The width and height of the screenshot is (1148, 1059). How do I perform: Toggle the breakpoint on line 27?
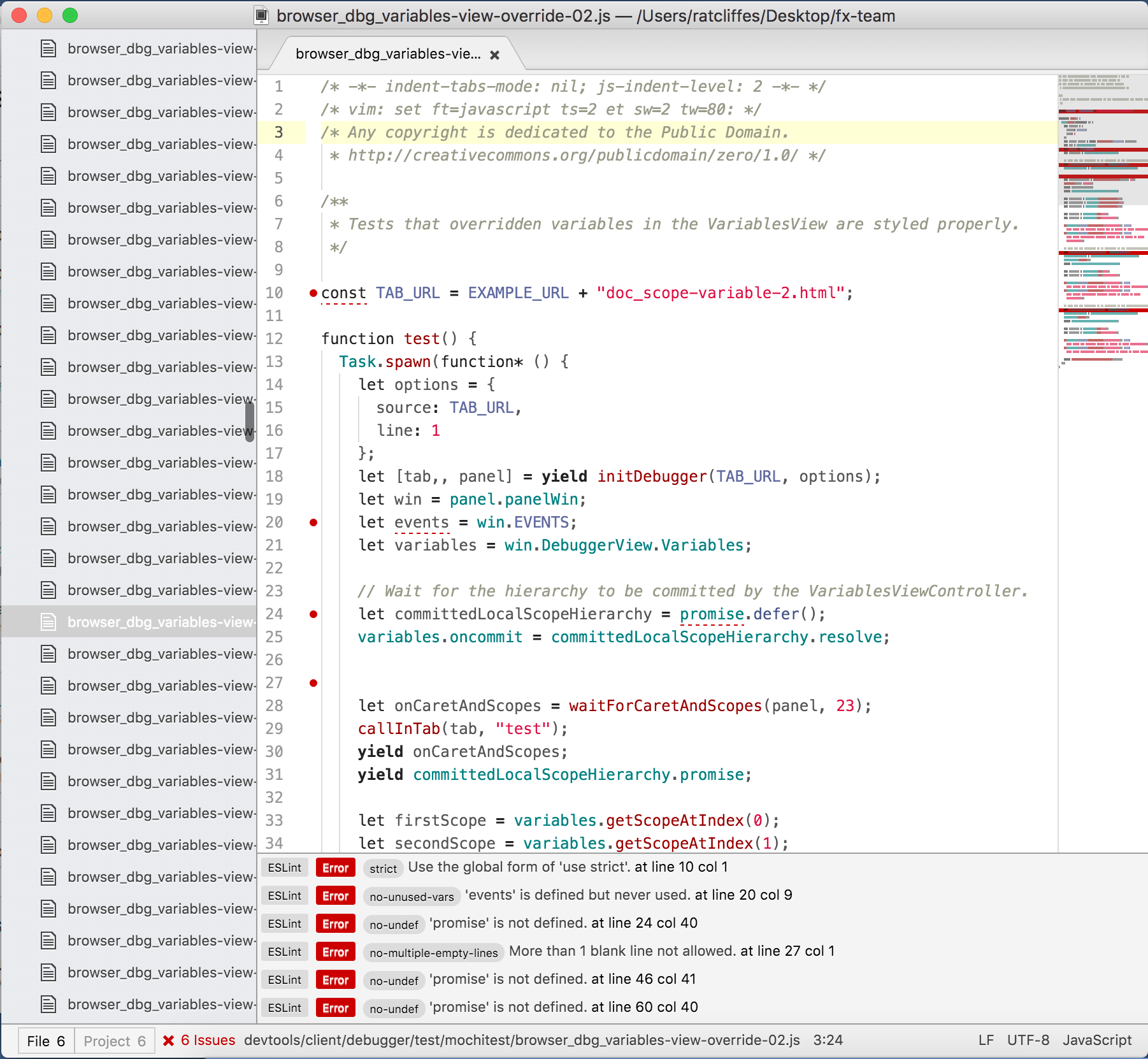313,682
